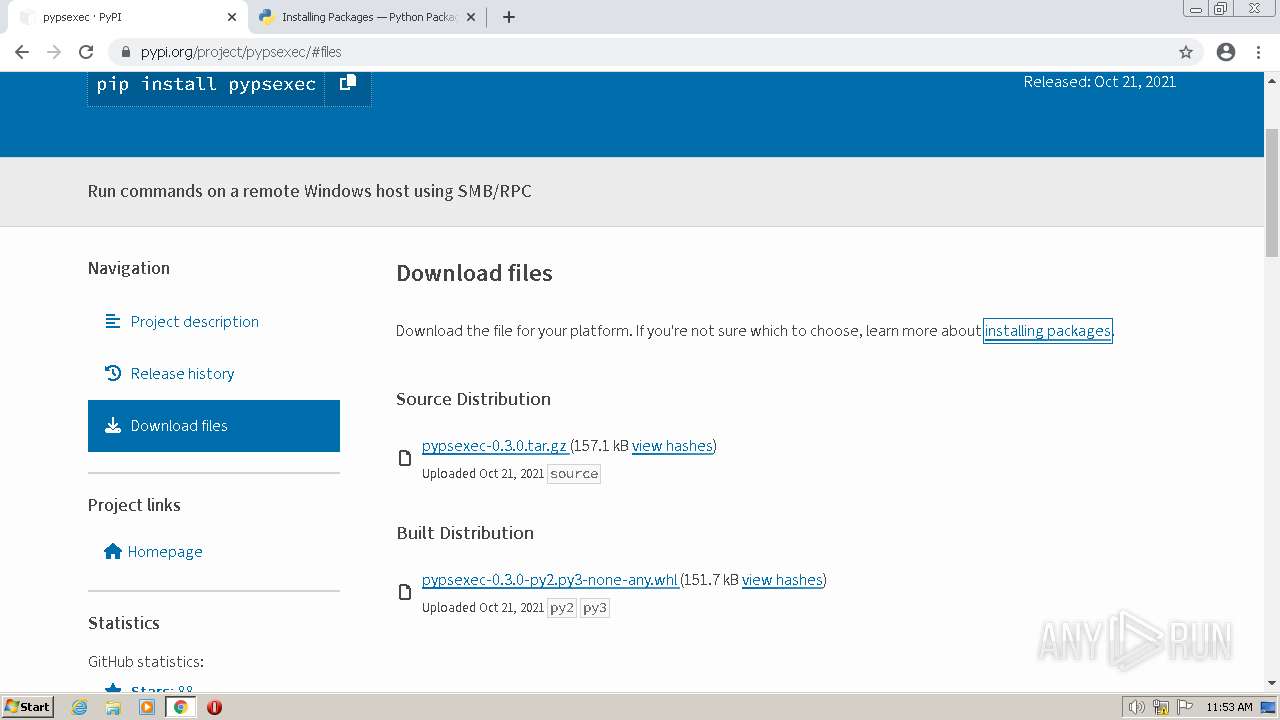Open the installing packages link
The width and height of the screenshot is (1280, 720).
[1047, 330]
